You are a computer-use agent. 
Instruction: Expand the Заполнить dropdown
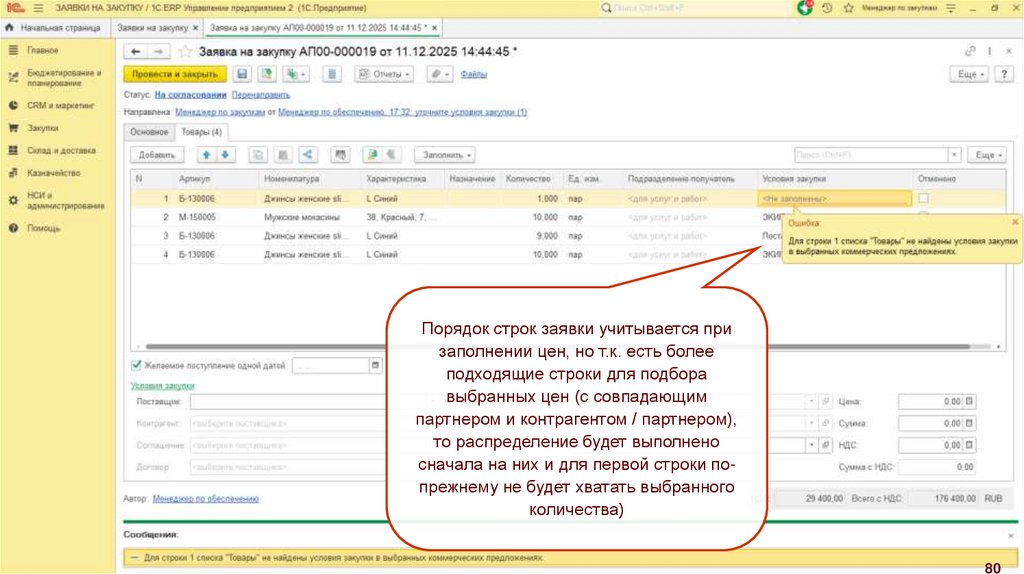(x=446, y=155)
